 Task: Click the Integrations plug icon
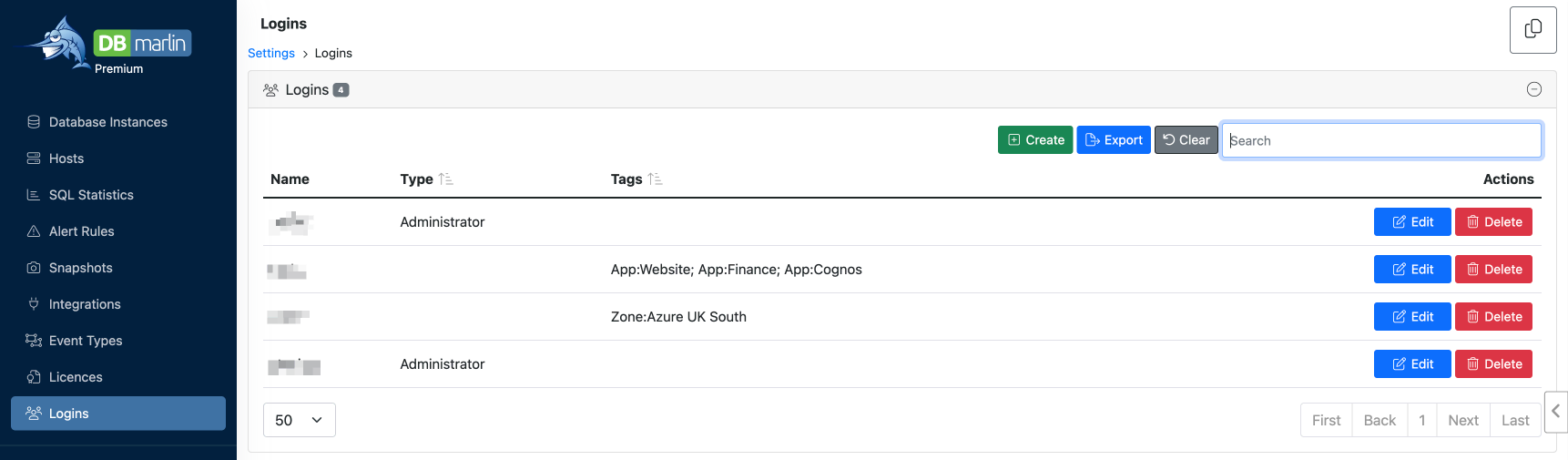(x=34, y=304)
